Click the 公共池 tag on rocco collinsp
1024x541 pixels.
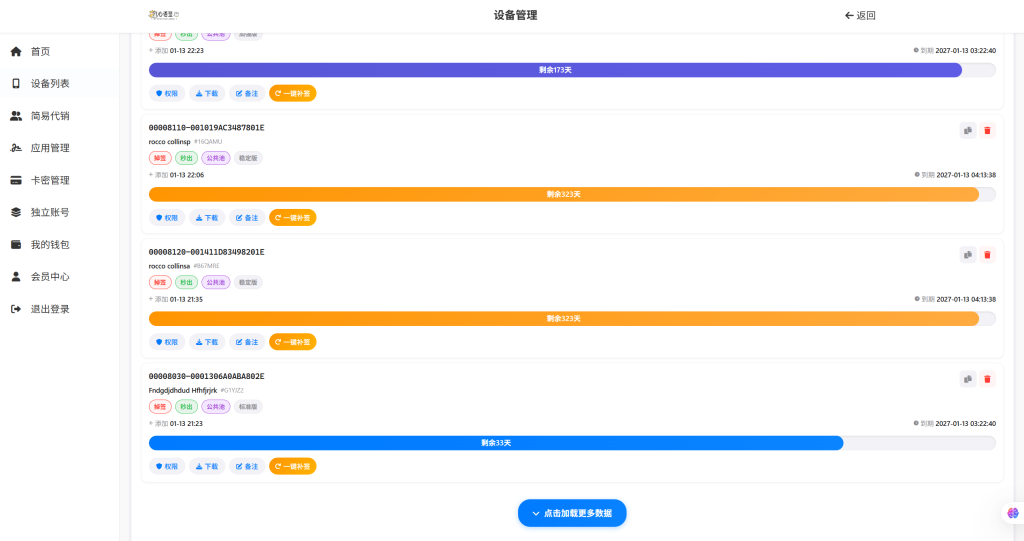[216, 158]
